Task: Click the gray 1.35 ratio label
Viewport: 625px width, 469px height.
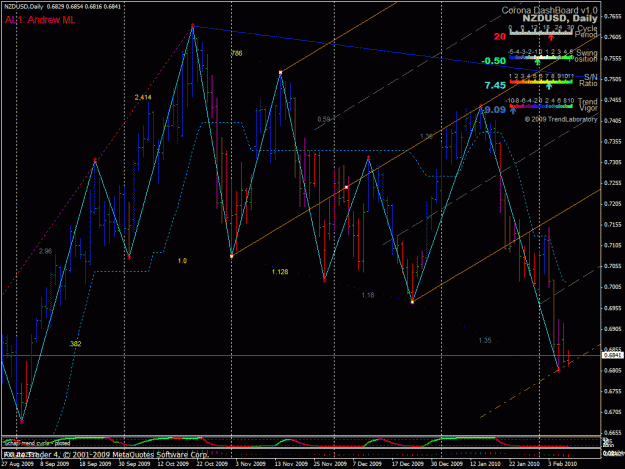Action: click(485, 340)
